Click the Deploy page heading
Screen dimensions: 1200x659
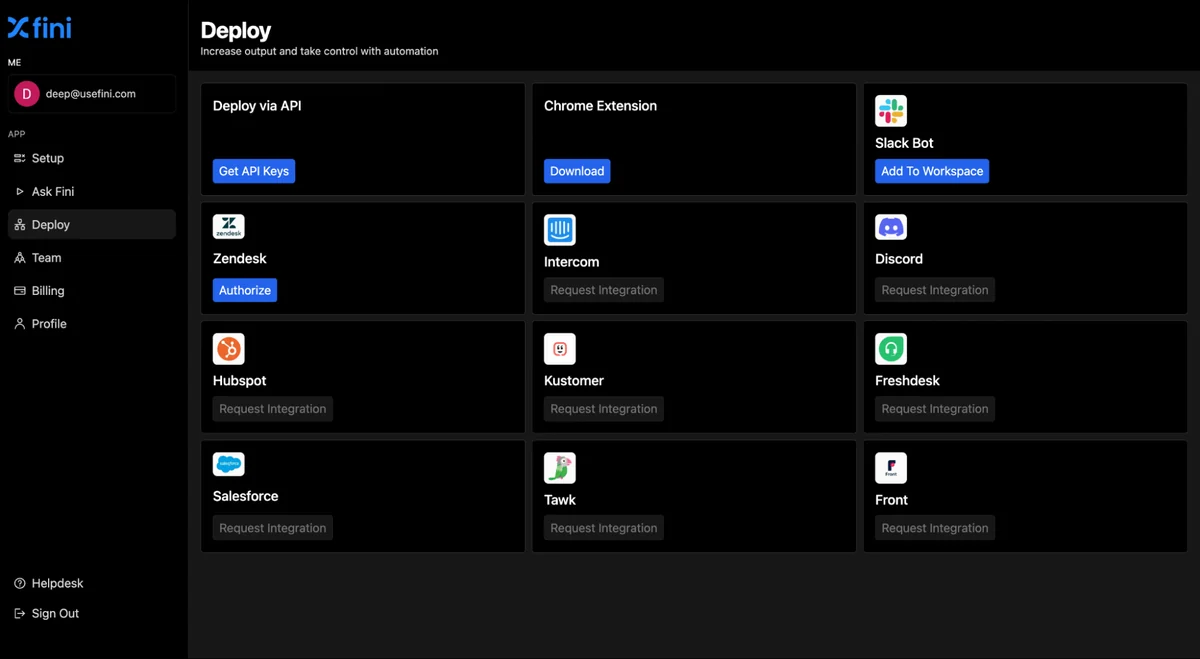[236, 31]
